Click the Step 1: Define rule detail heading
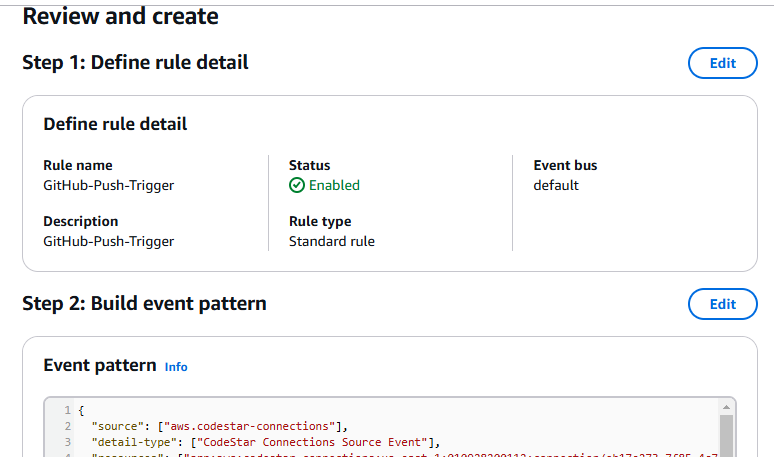Image resolution: width=774 pixels, height=457 pixels. click(x=135, y=63)
